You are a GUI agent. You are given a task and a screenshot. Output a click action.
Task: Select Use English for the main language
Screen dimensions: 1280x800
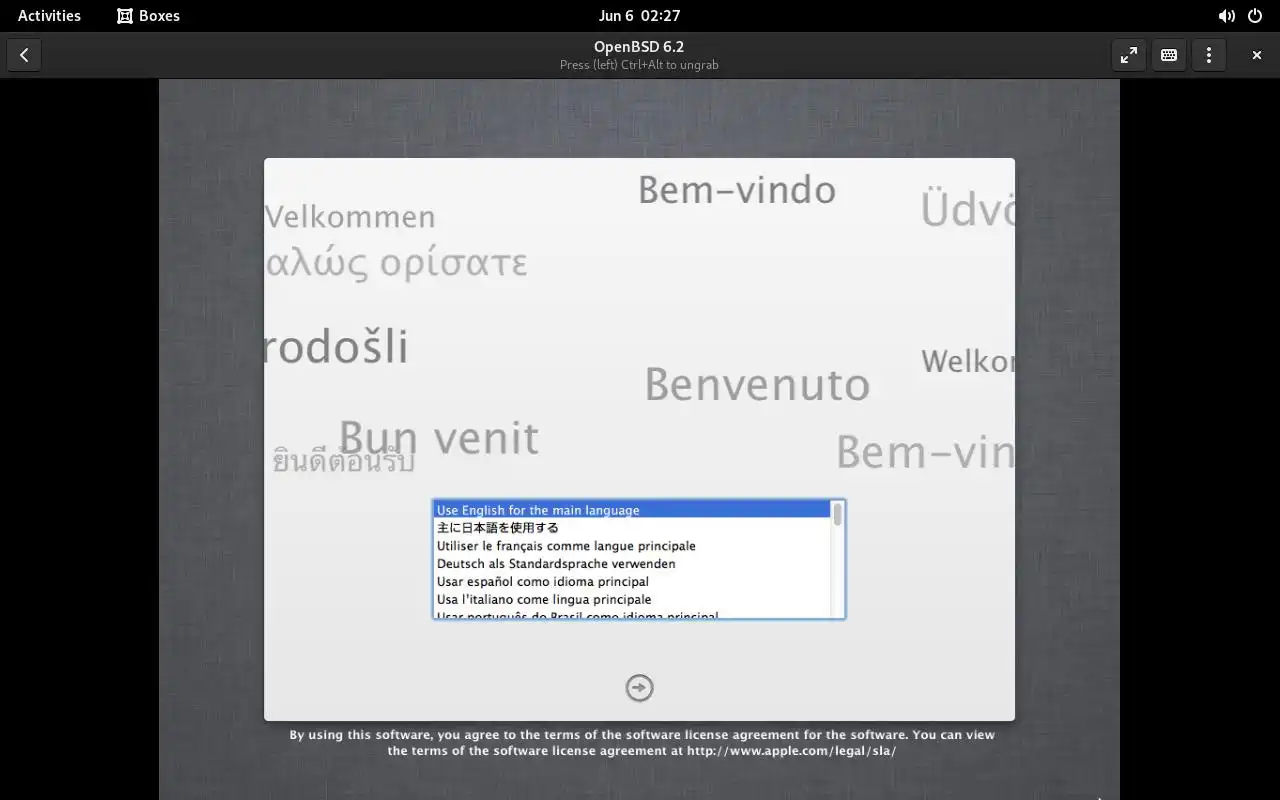[632, 510]
